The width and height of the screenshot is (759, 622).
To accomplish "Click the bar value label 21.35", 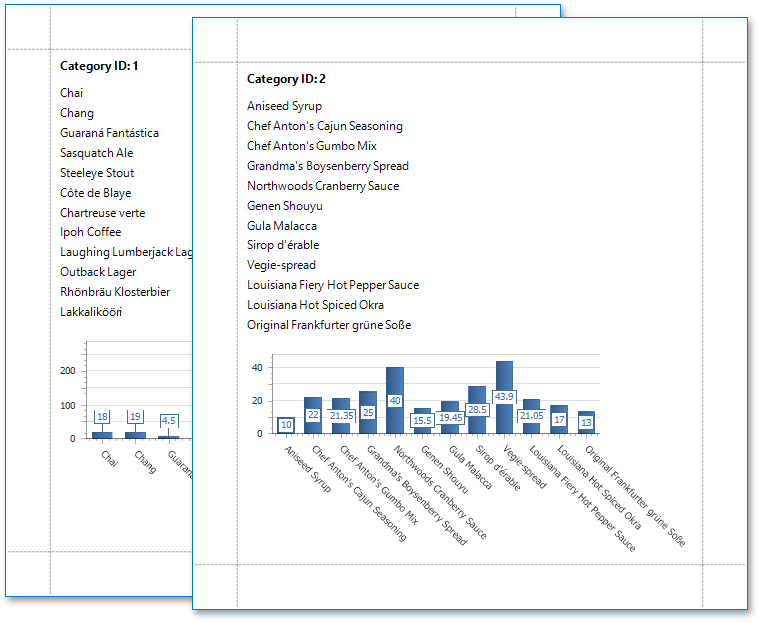I will coord(341,415).
